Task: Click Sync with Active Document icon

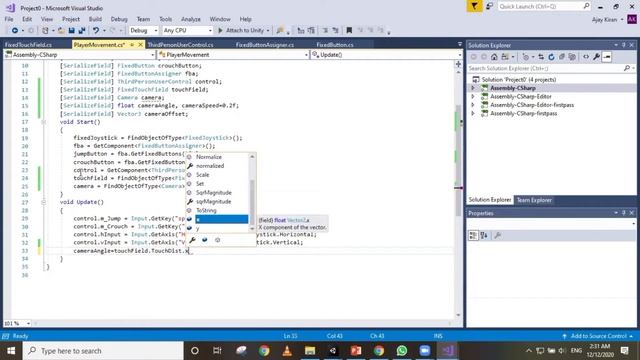Action: pos(541,57)
